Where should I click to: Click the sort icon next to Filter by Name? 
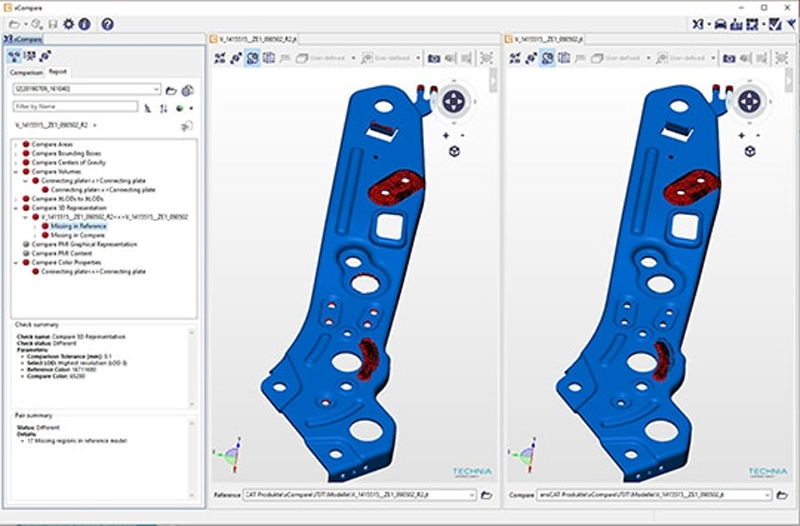tap(163, 108)
